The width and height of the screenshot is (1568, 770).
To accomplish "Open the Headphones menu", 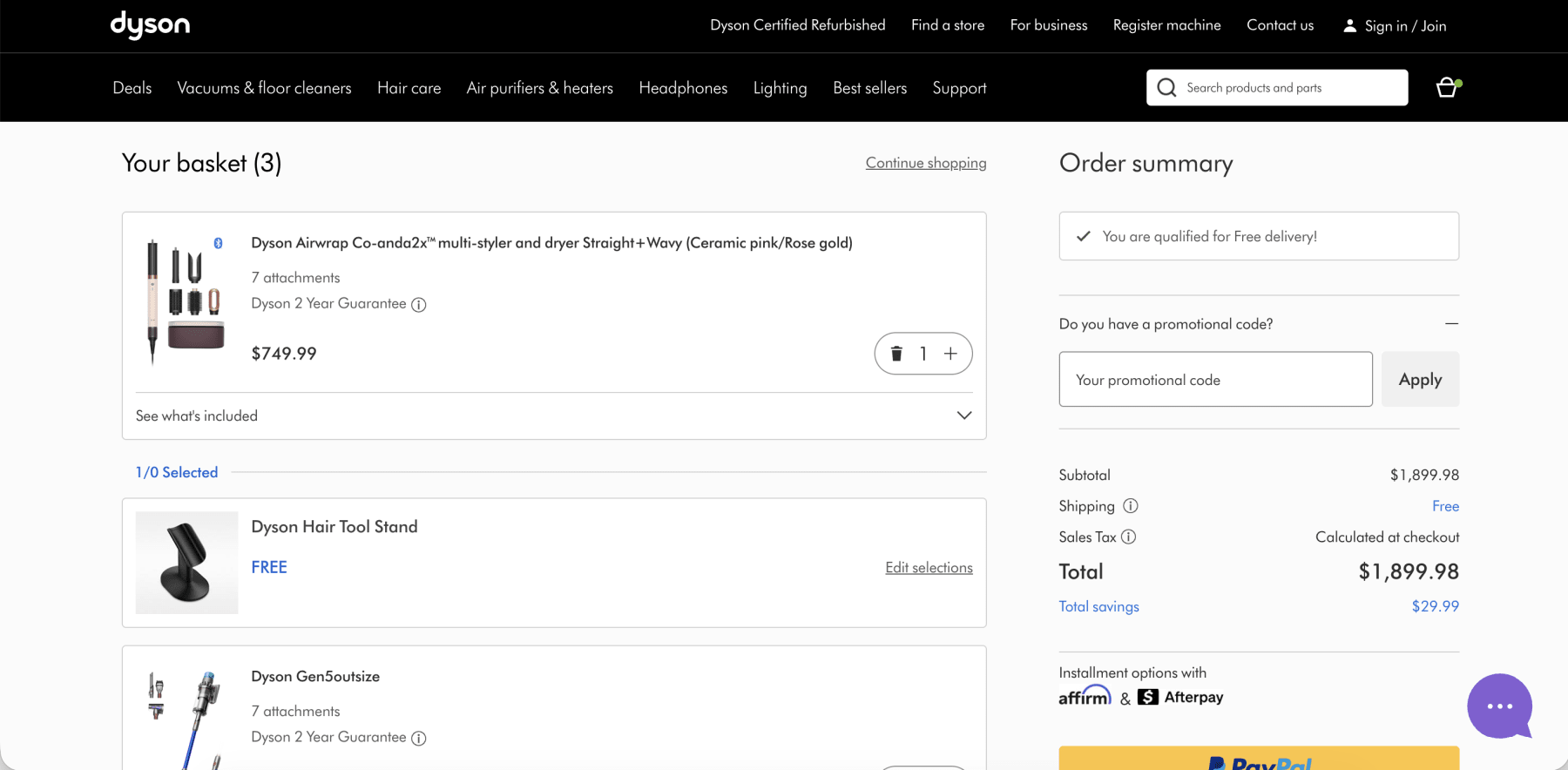I will 683,88.
